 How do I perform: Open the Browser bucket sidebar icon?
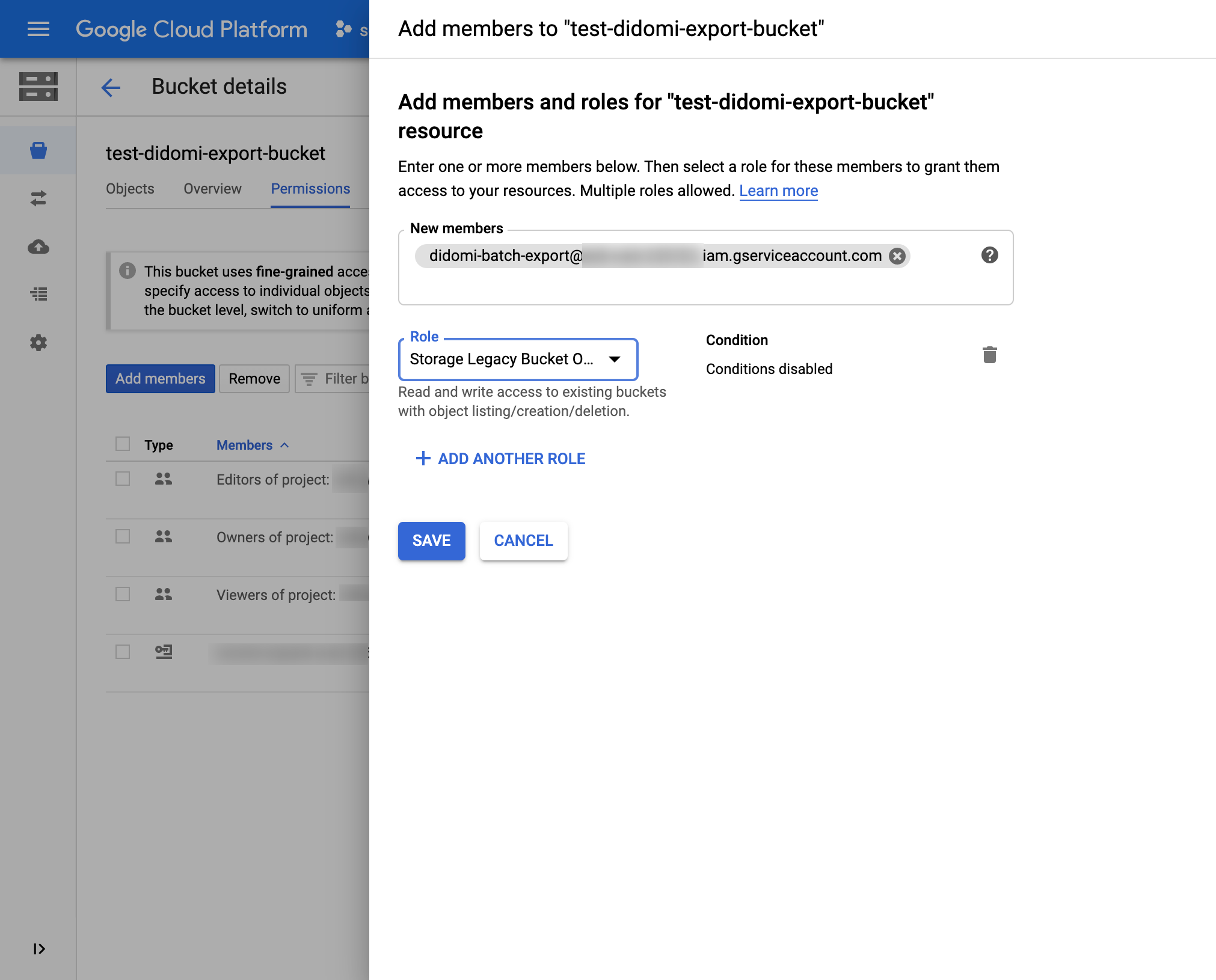pos(38,150)
